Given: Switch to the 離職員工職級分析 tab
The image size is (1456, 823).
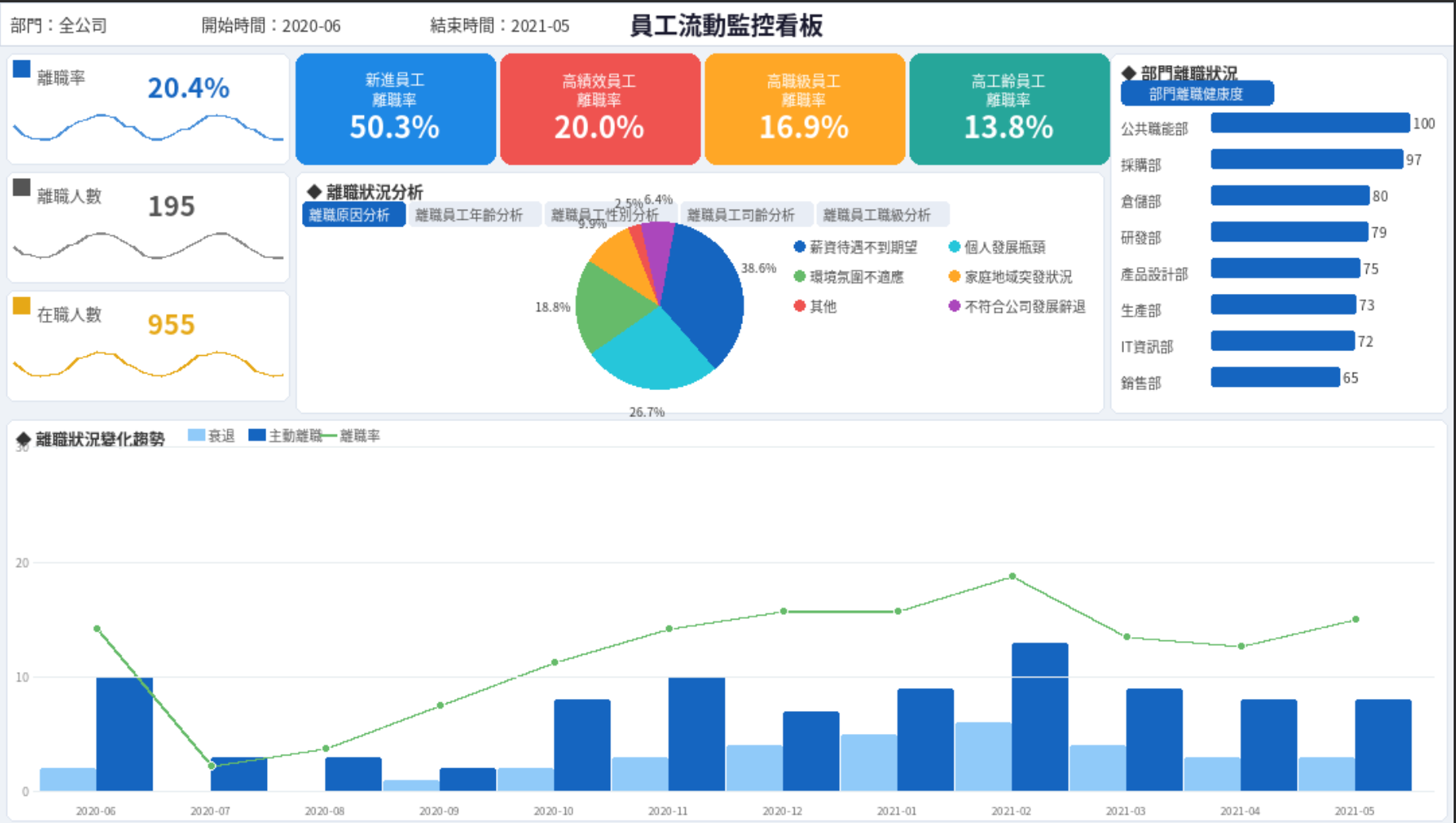Looking at the screenshot, I should coord(877,214).
